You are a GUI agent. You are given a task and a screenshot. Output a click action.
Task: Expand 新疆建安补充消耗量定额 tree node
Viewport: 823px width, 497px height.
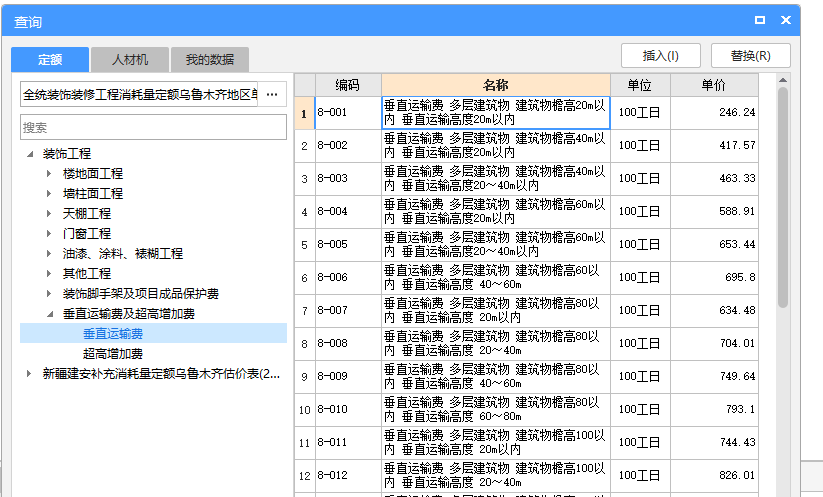[29, 374]
